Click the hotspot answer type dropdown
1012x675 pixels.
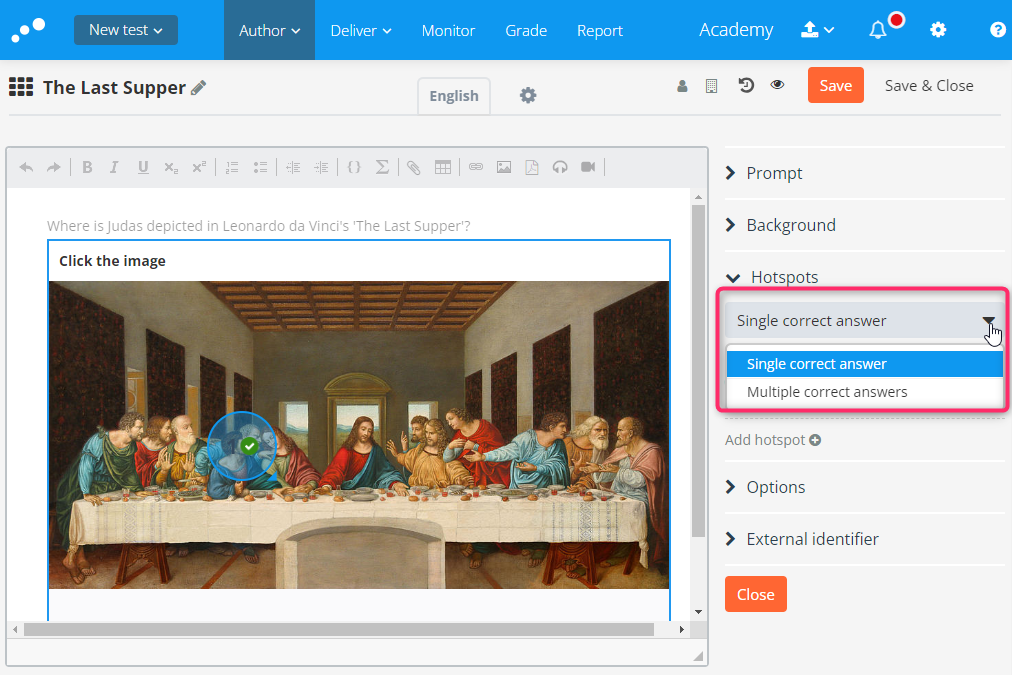[864, 321]
